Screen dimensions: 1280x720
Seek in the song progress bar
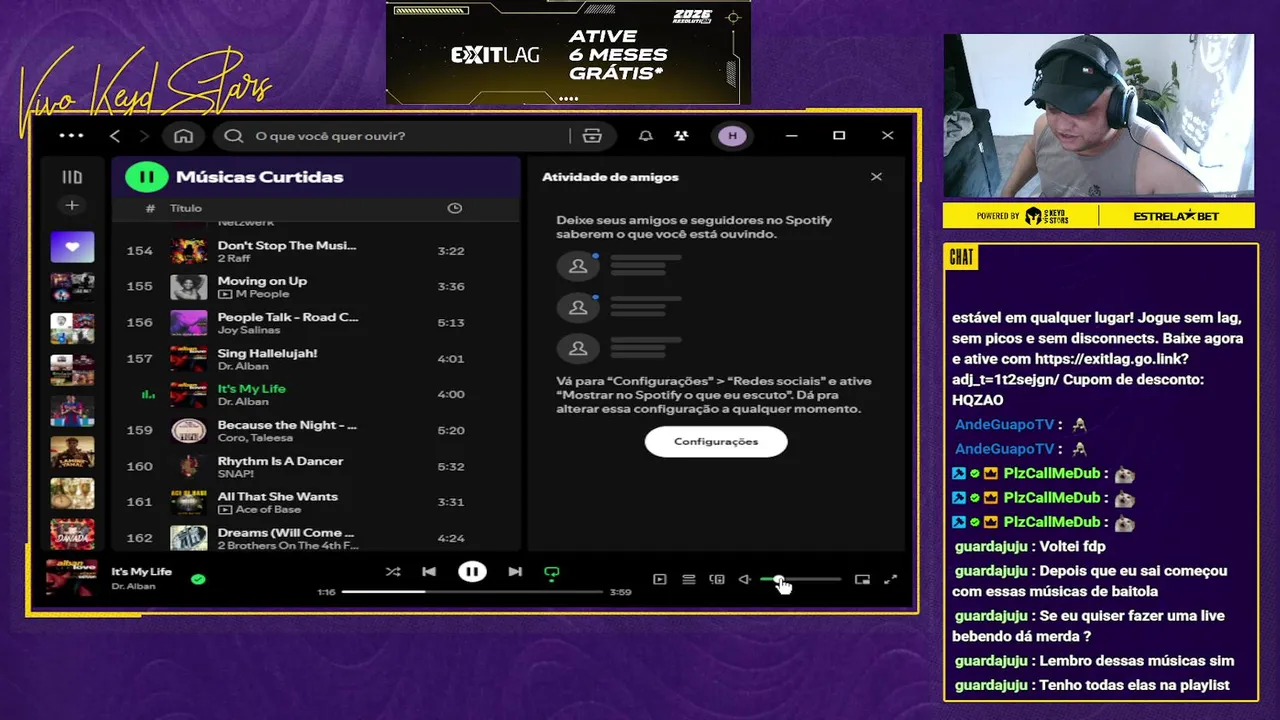pos(472,592)
